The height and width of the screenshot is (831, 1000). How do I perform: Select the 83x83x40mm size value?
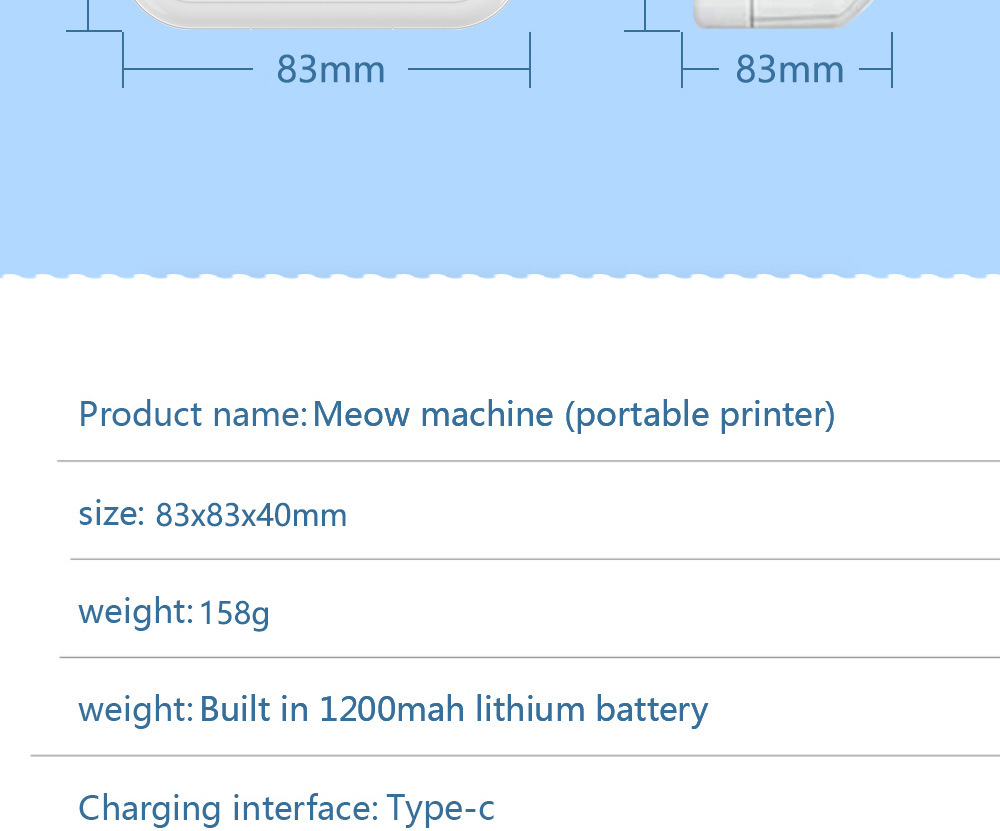[x=251, y=515]
